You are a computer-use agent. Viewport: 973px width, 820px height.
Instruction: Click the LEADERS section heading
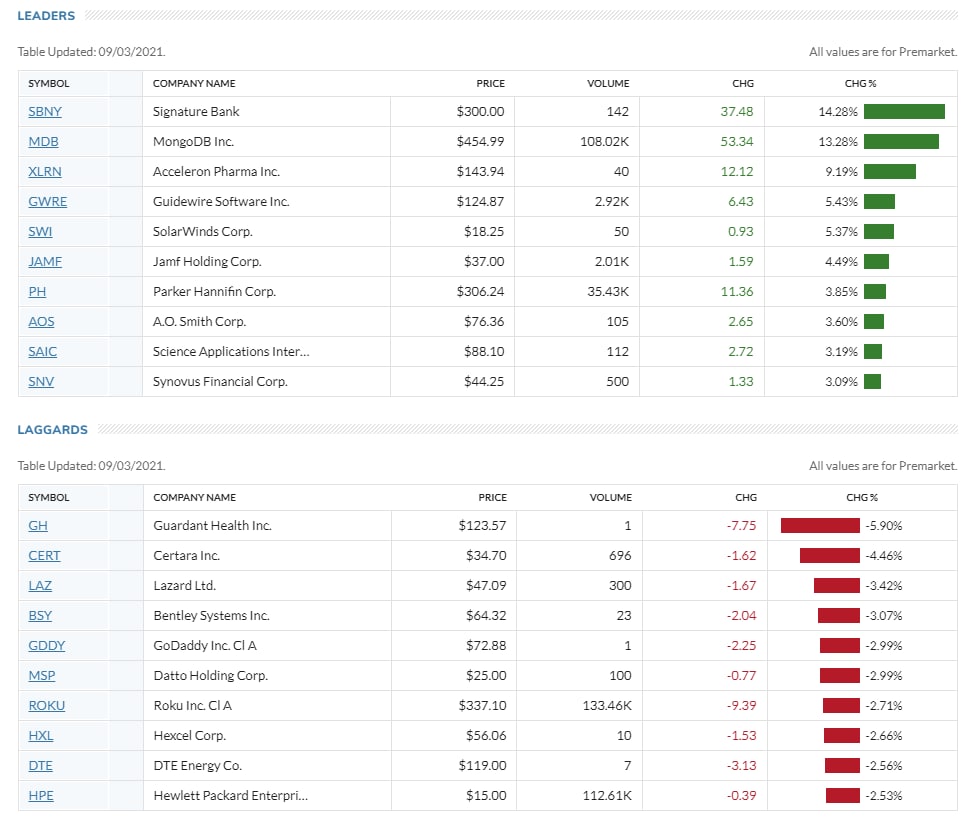click(46, 16)
